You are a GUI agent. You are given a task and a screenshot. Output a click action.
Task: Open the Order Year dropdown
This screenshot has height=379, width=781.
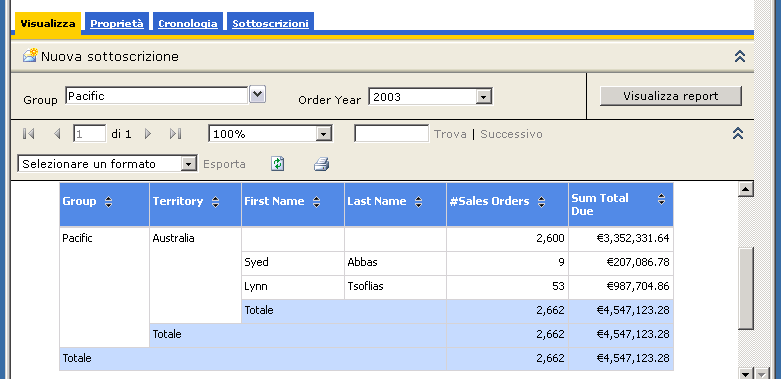tap(483, 97)
